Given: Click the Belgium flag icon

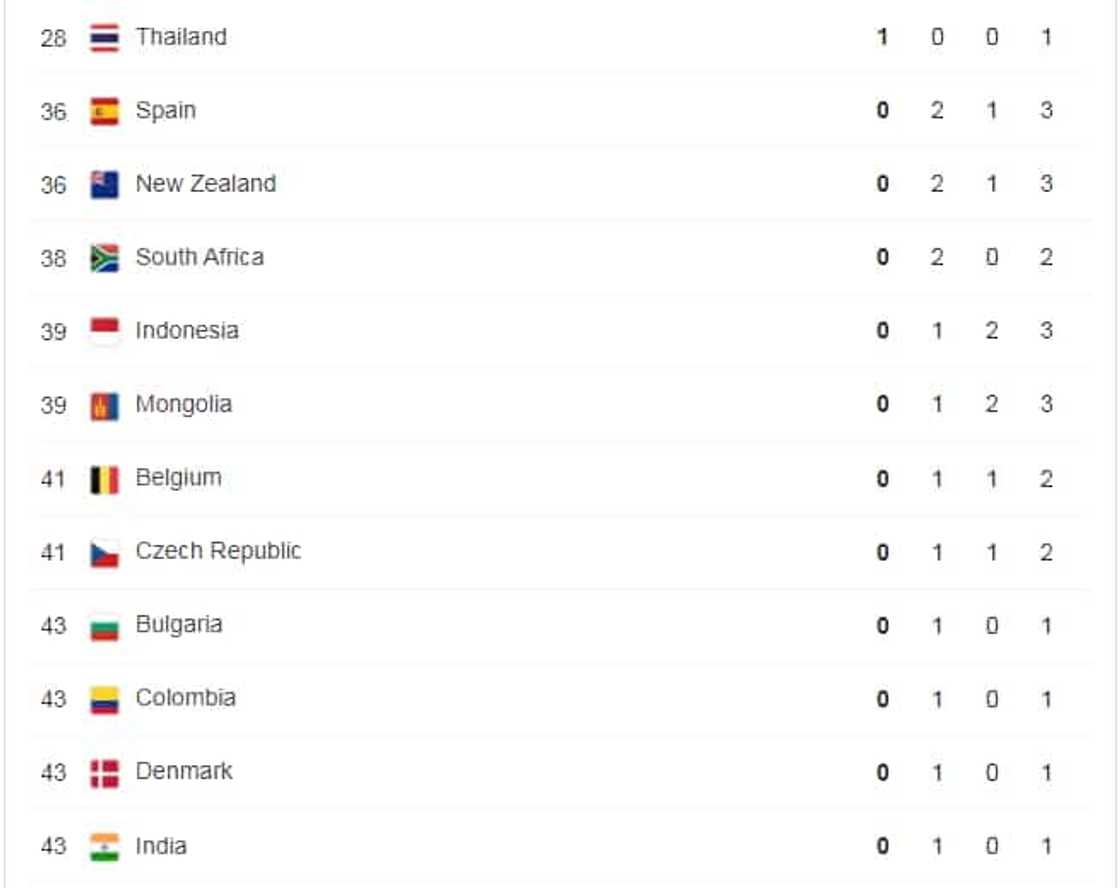Looking at the screenshot, I should click(x=104, y=479).
